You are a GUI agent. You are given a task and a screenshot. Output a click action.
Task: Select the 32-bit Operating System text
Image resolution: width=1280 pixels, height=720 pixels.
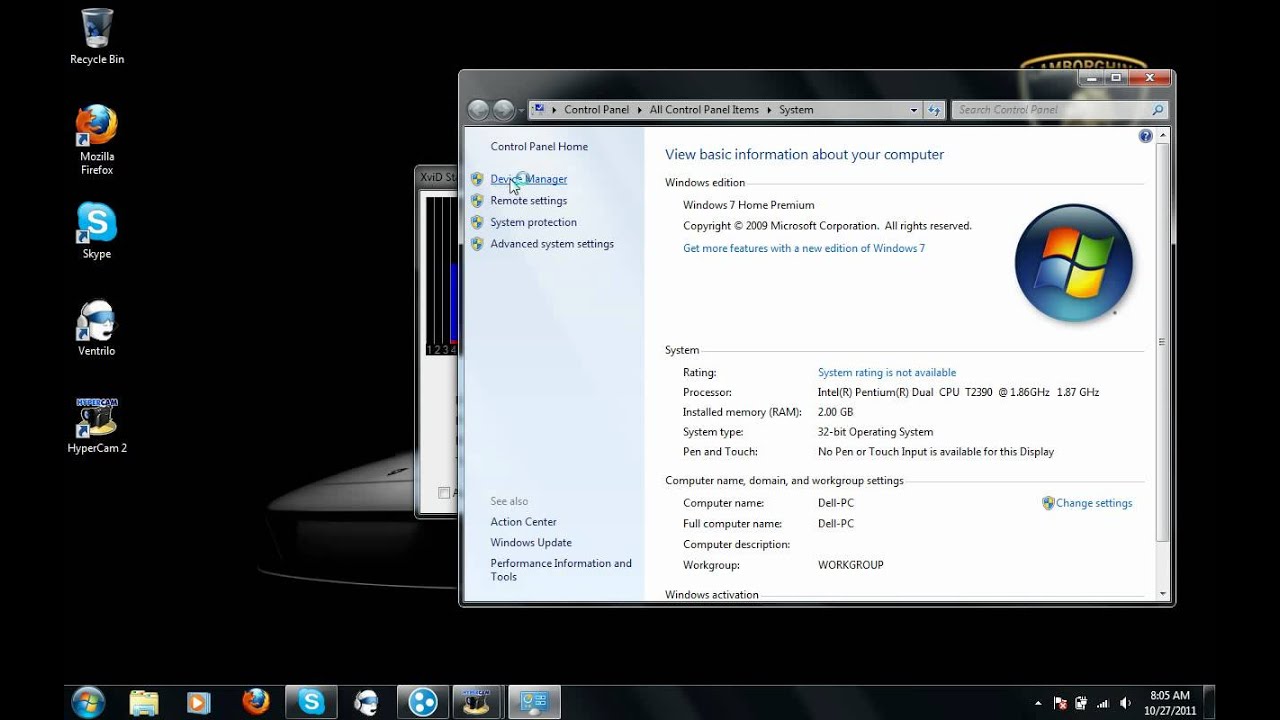(x=875, y=432)
